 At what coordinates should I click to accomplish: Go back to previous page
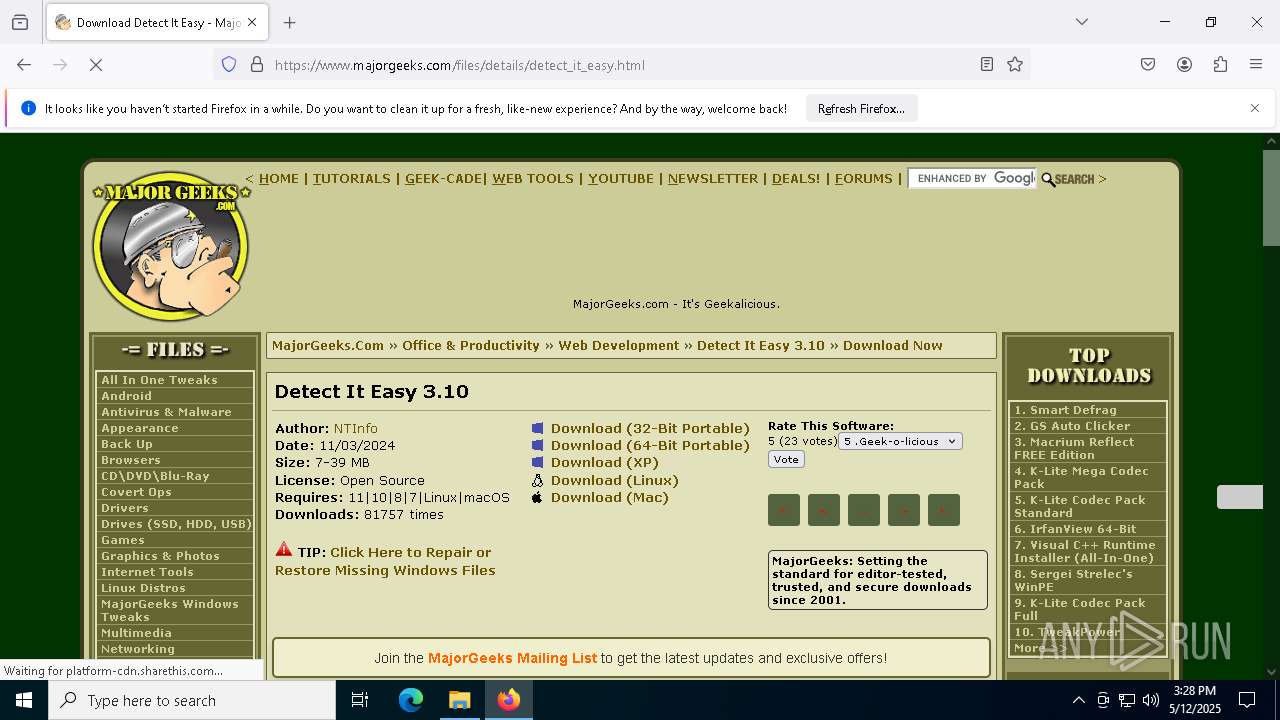(24, 65)
